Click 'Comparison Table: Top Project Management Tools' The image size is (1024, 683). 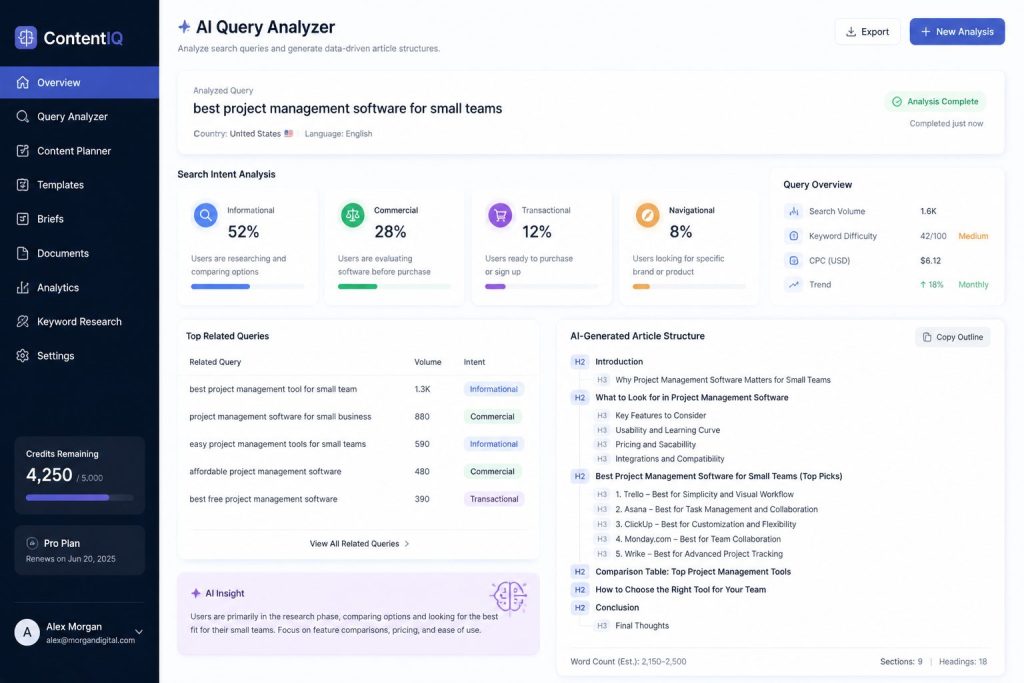693,572
